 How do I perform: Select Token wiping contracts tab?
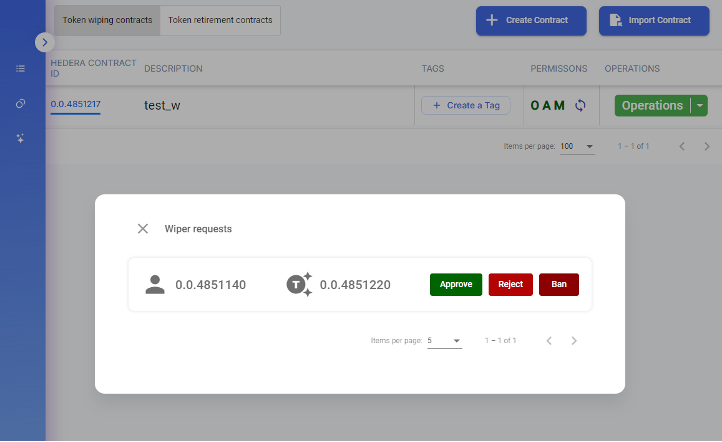click(x=107, y=20)
